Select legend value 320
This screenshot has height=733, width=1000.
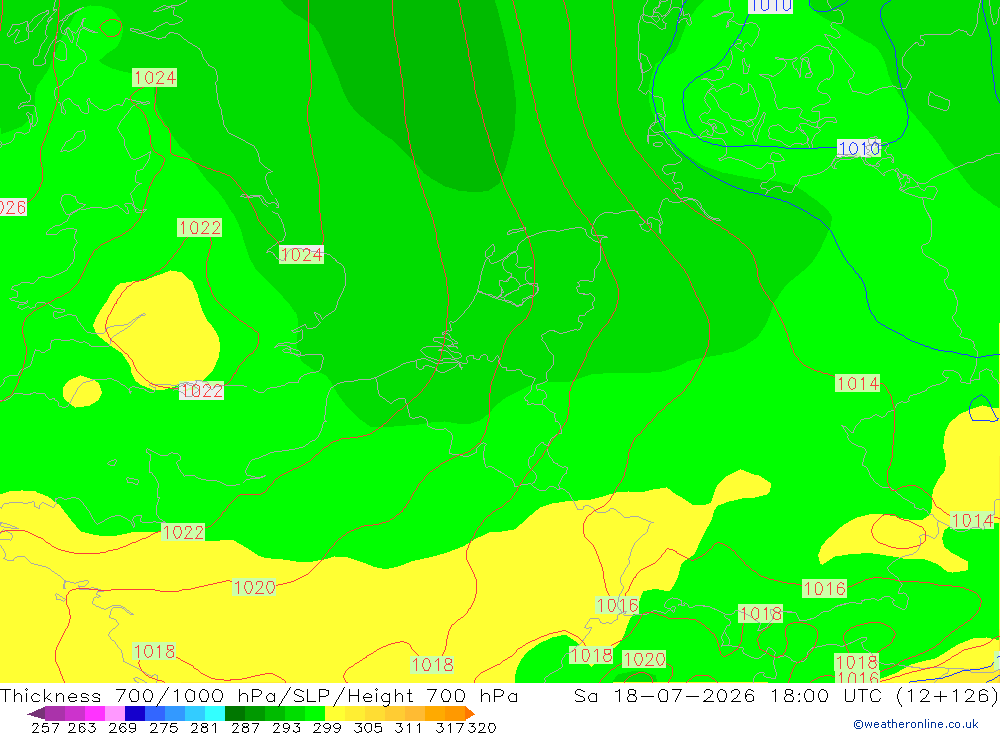[x=482, y=727]
